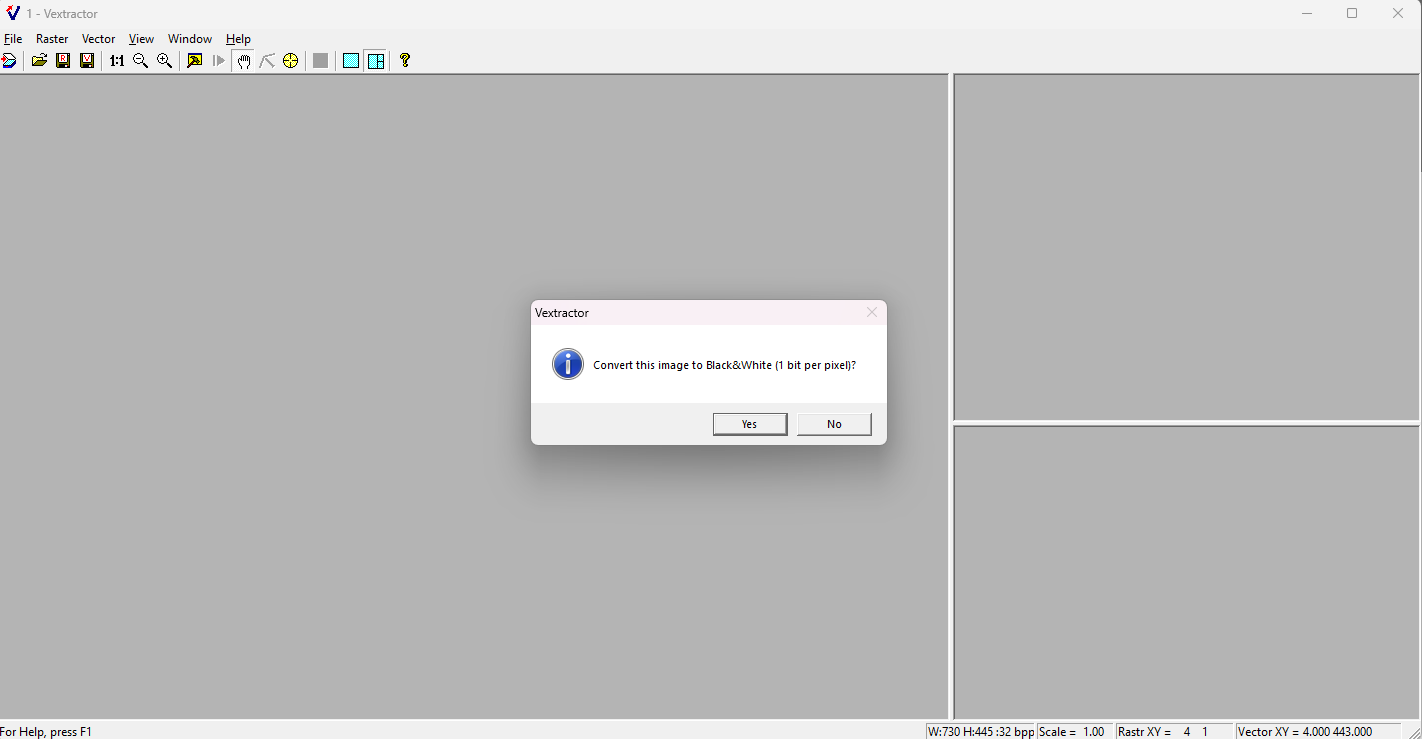This screenshot has width=1422, height=739.
Task: Switch to single cyan window view
Action: pyautogui.click(x=351, y=61)
